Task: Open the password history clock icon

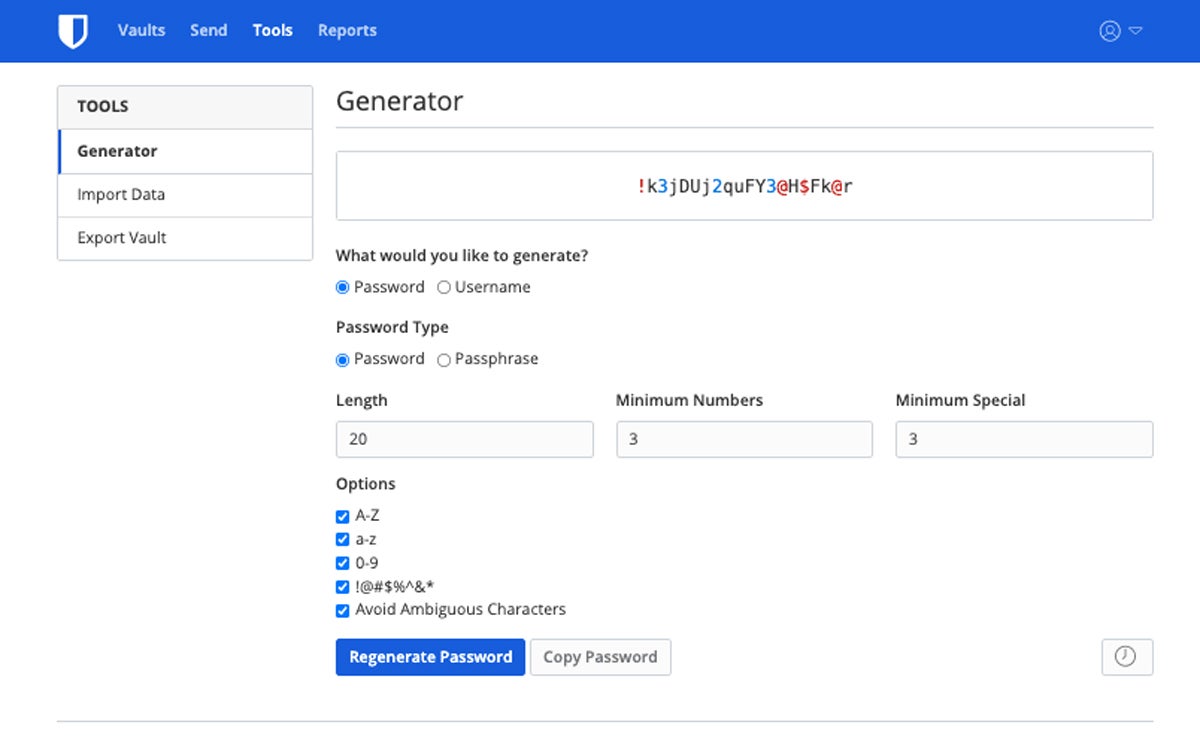Action: [1126, 657]
